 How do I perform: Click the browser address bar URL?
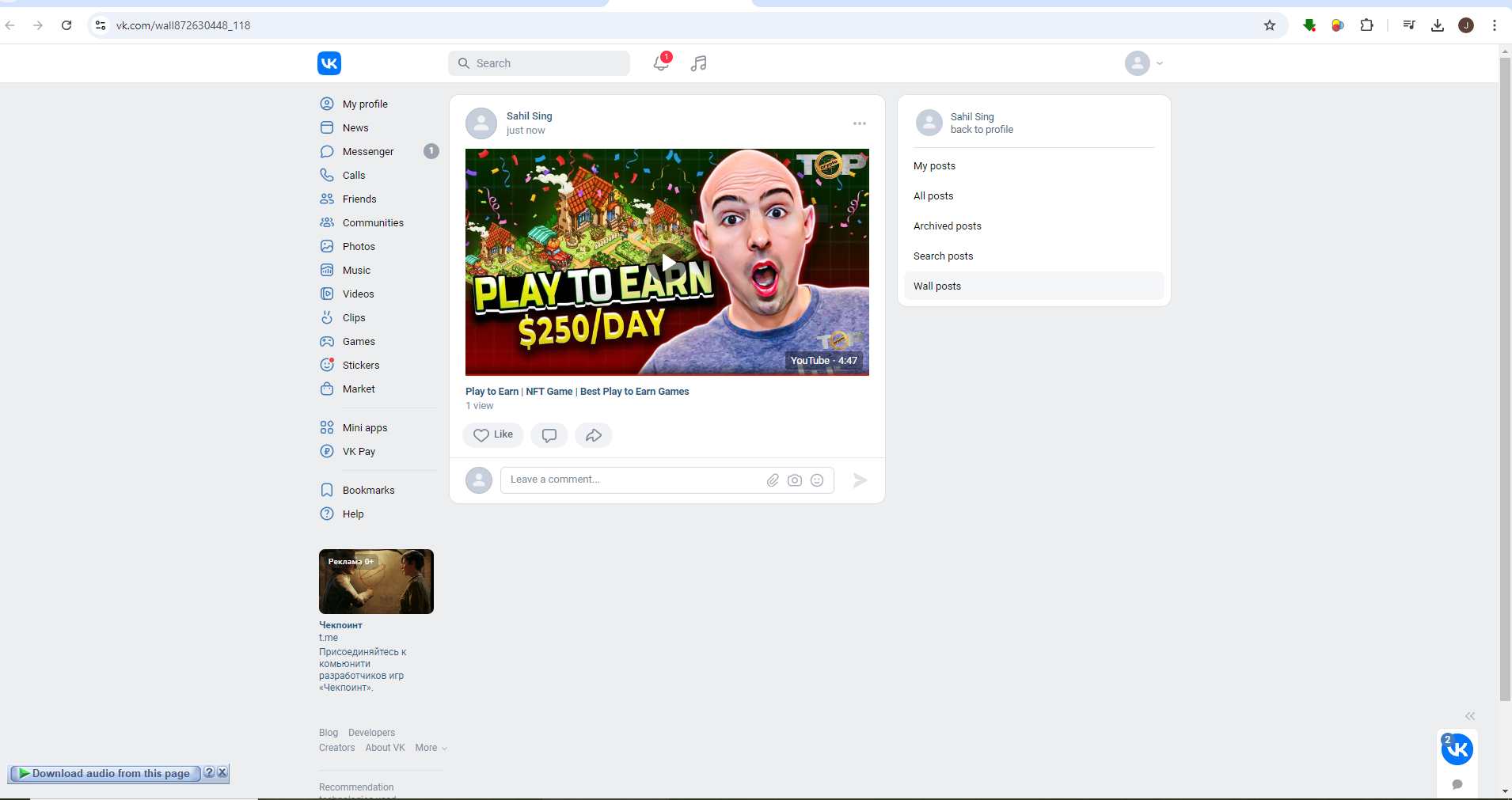tap(183, 25)
